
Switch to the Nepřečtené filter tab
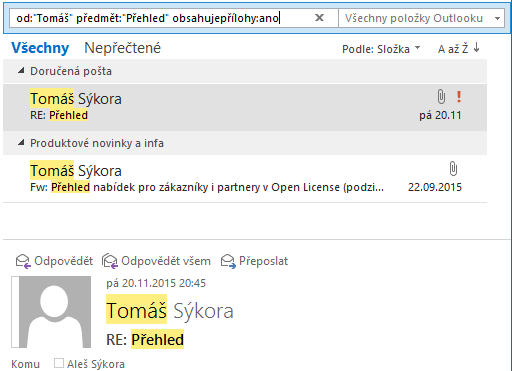(x=122, y=48)
